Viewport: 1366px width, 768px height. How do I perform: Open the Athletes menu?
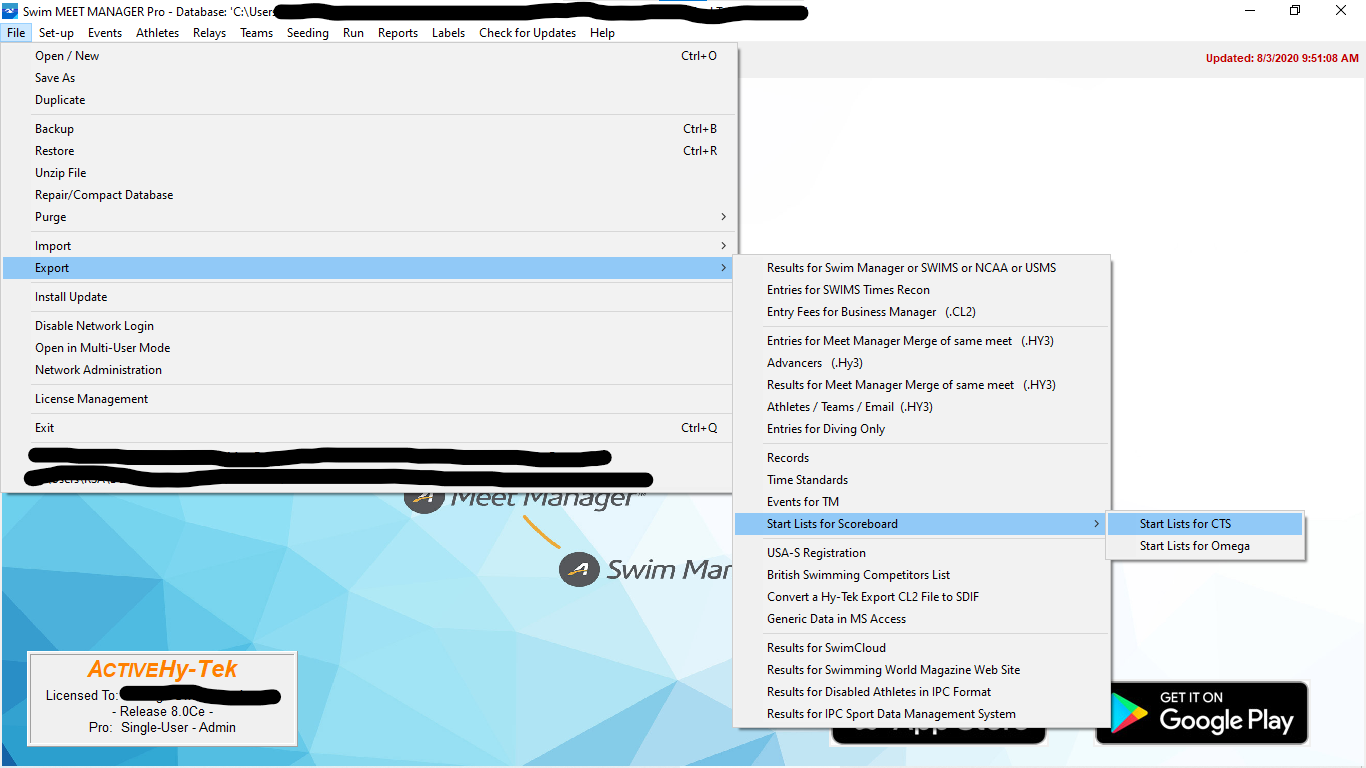(158, 33)
